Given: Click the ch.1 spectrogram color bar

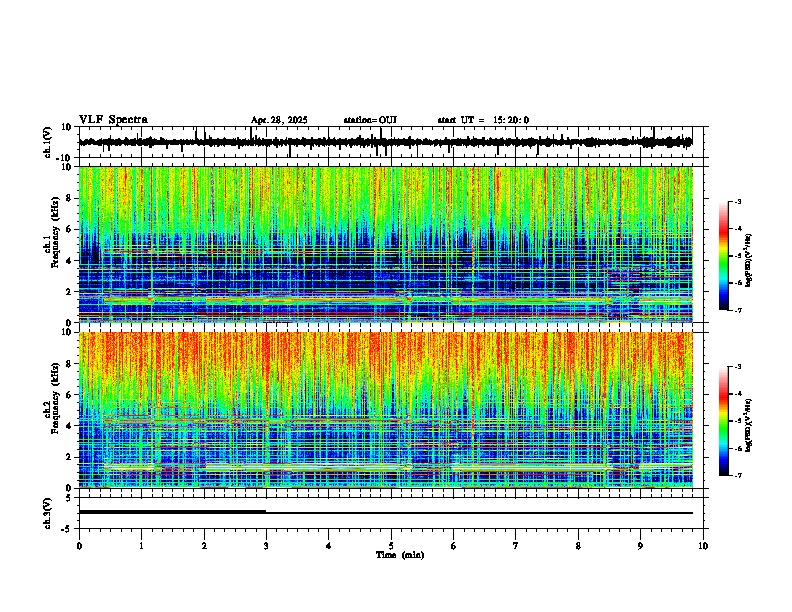Looking at the screenshot, I should click(x=724, y=256).
